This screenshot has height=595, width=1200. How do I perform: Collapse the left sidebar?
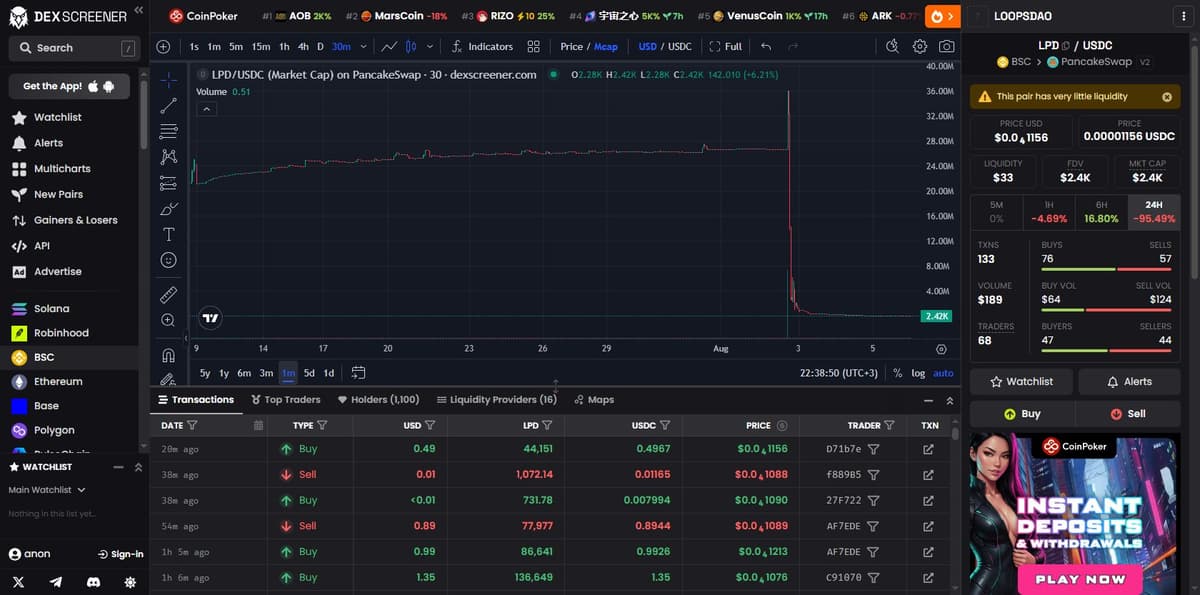138,9
